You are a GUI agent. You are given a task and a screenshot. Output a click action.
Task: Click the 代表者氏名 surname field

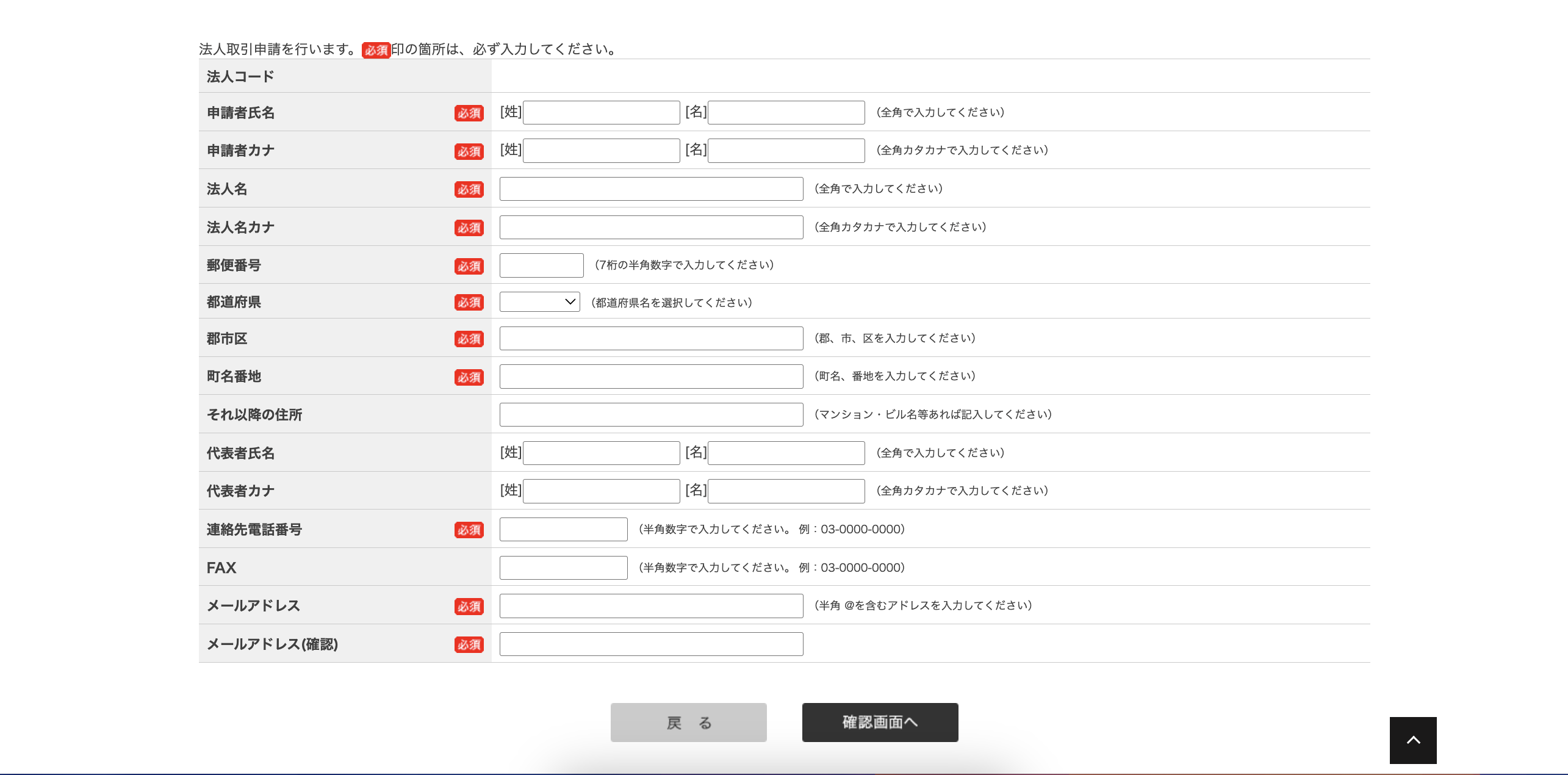click(x=600, y=452)
